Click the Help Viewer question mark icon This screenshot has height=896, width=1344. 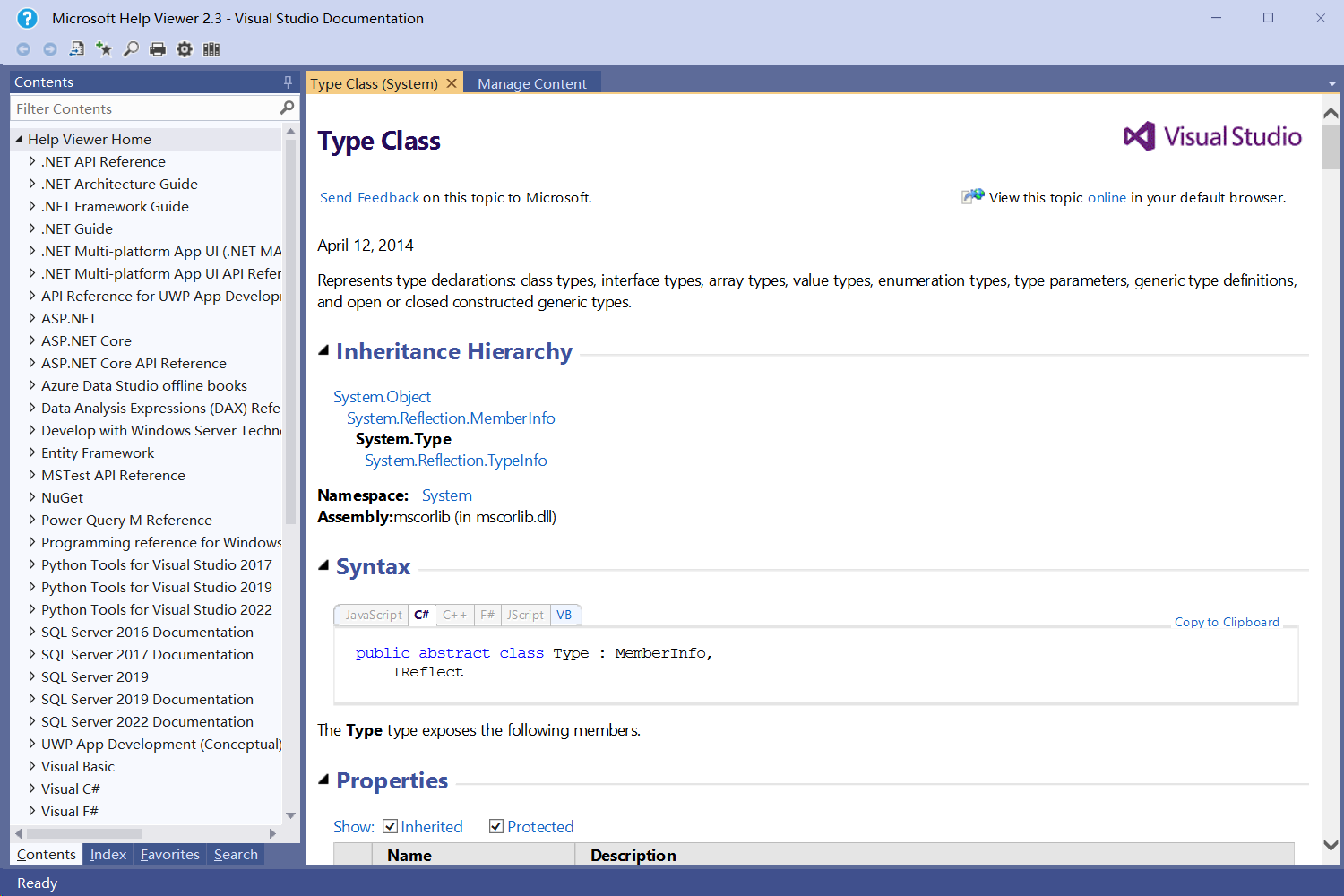tap(28, 18)
